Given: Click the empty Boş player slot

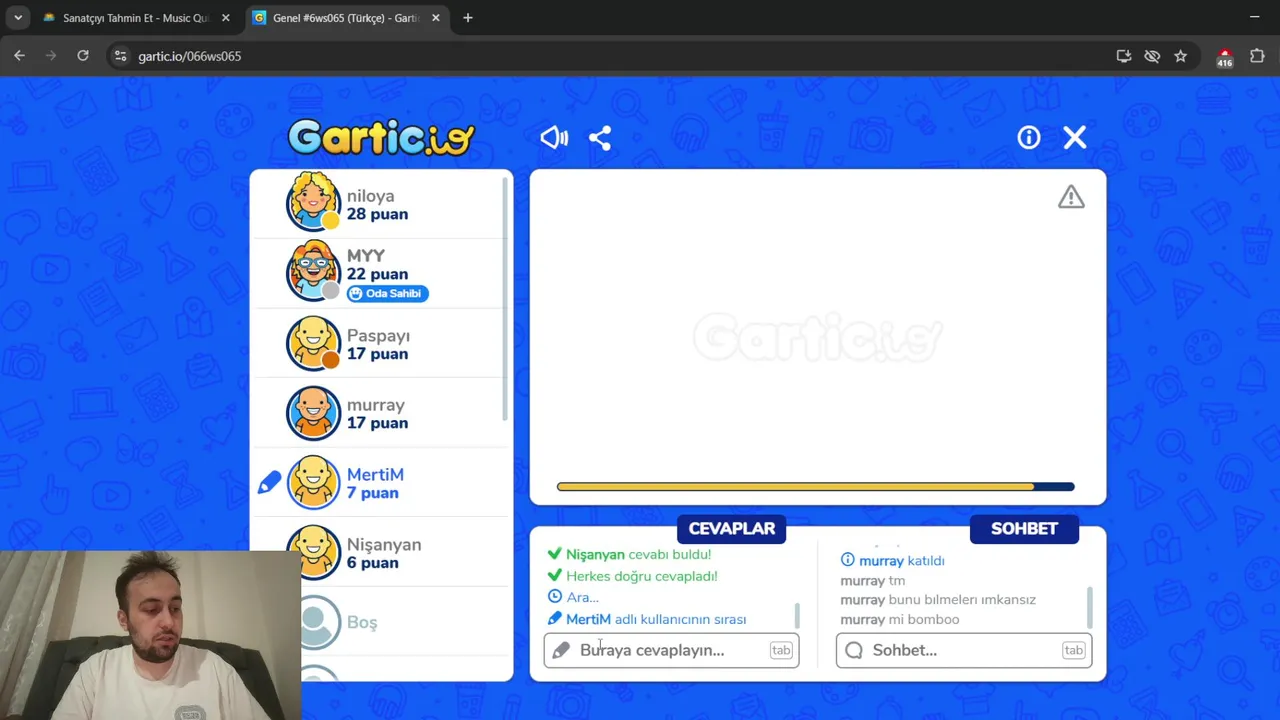Looking at the screenshot, I should [x=381, y=622].
